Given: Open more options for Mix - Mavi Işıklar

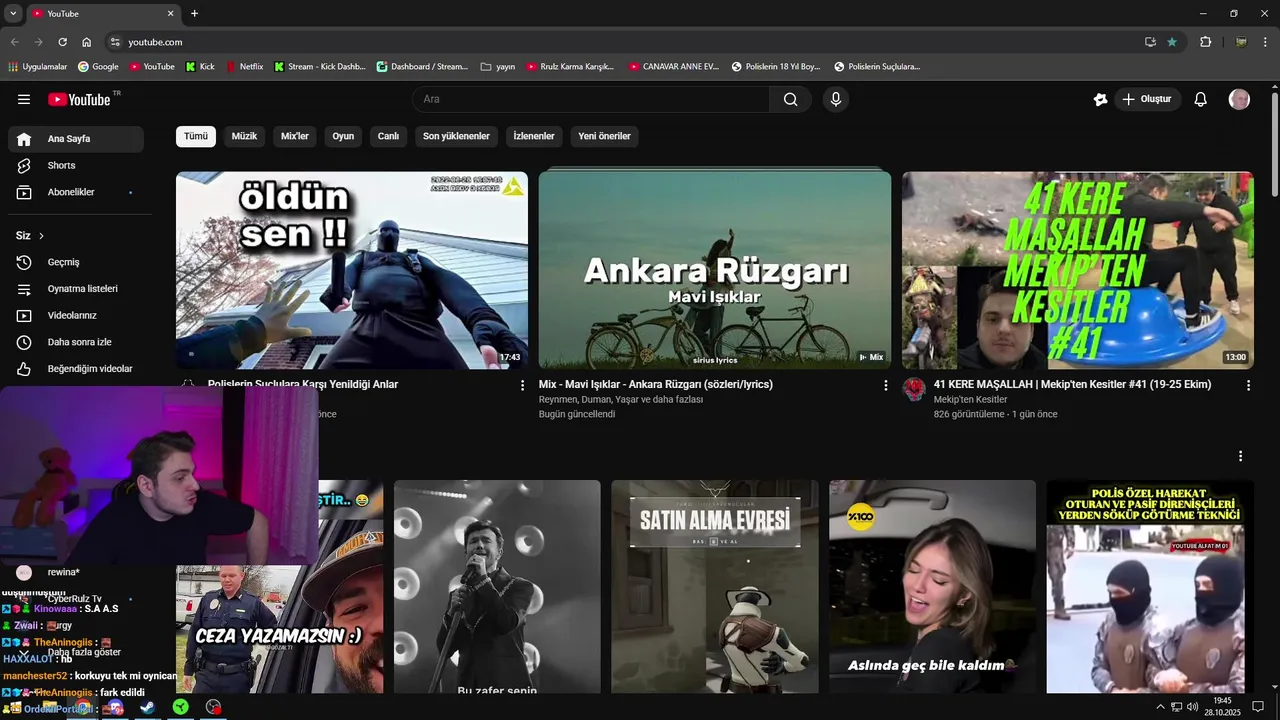Looking at the screenshot, I should 885,385.
